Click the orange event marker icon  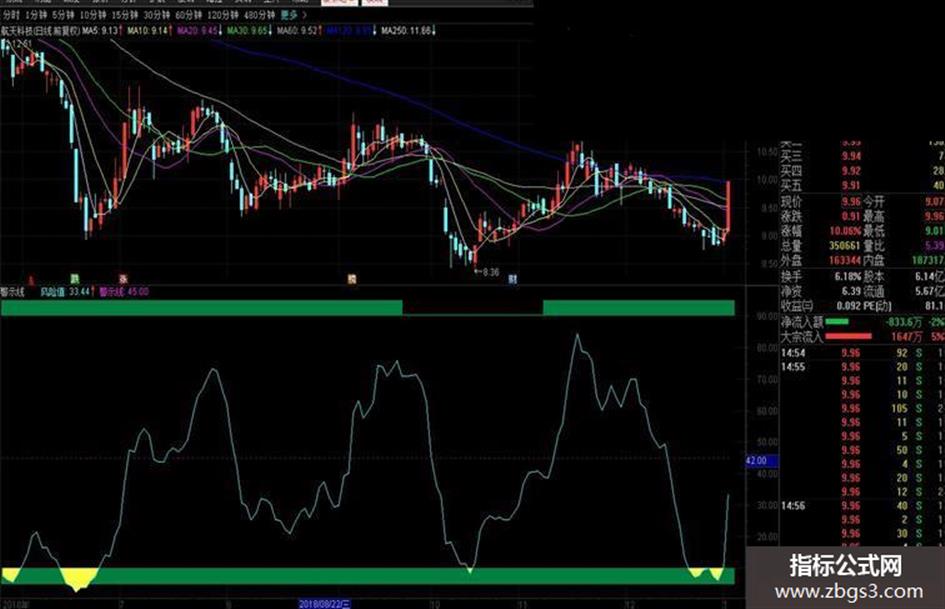tap(352, 279)
